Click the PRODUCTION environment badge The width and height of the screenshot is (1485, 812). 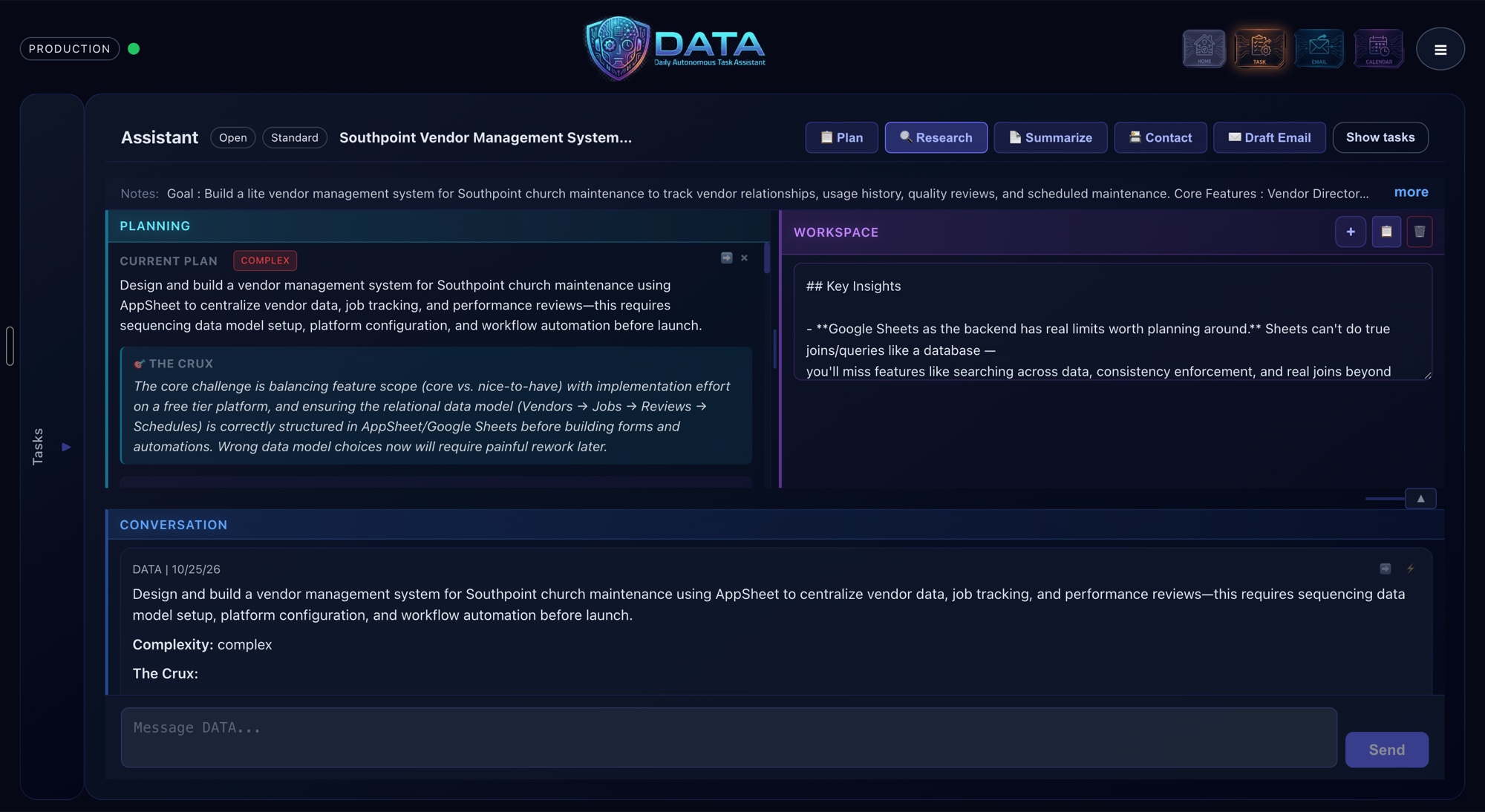click(70, 49)
